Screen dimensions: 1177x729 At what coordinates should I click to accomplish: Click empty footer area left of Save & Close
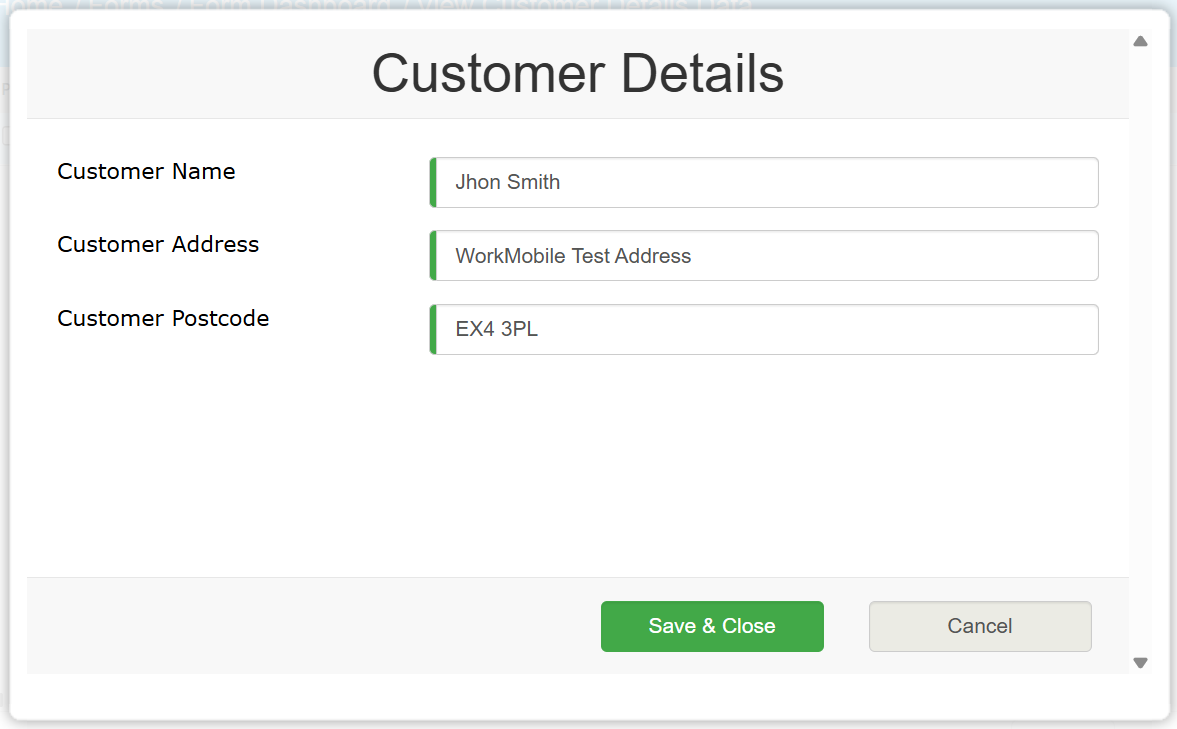coord(300,626)
